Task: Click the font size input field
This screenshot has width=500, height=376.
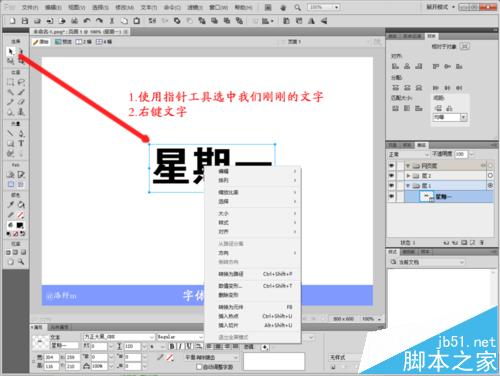Action: pyautogui.click(x=133, y=346)
